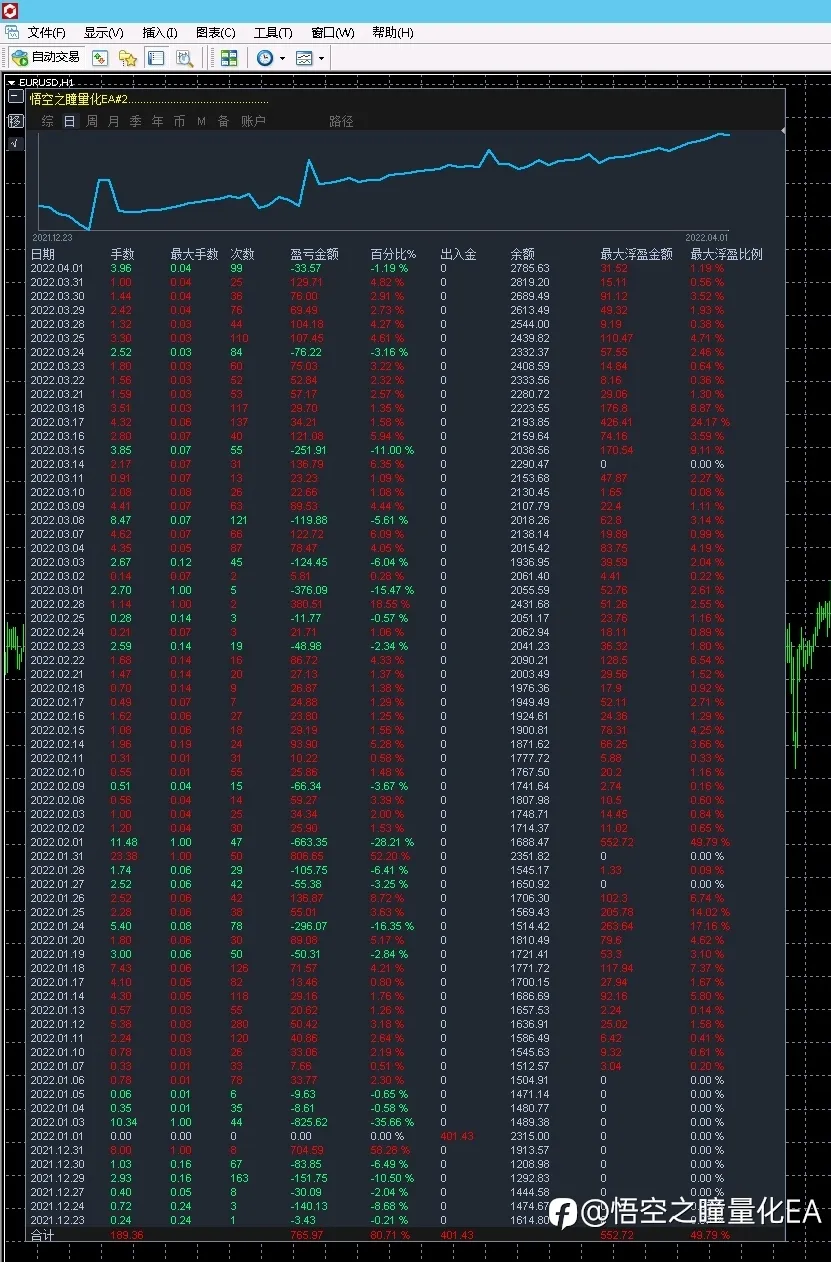
Task: Click the application logo icon in title bar
Action: [x=11, y=11]
